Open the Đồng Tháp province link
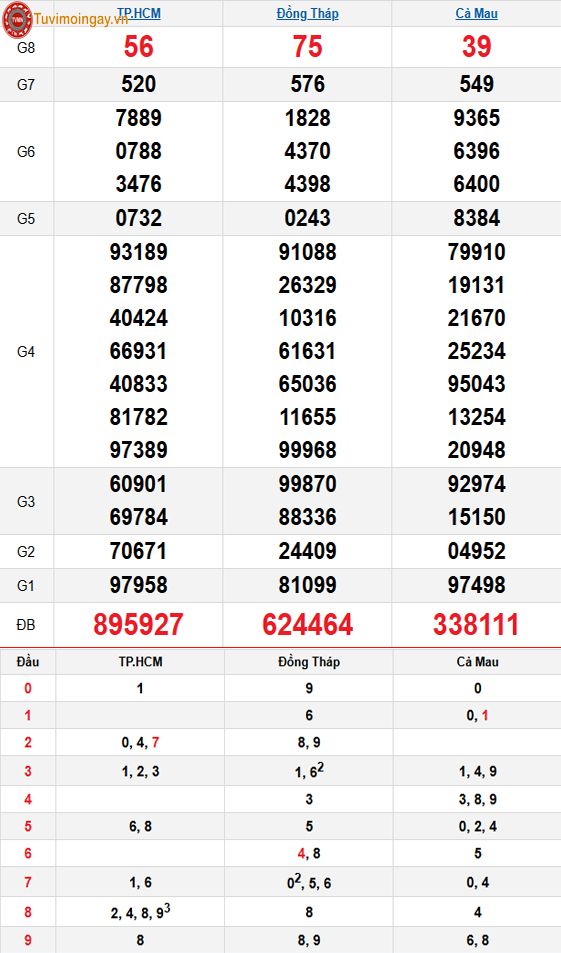 click(x=308, y=13)
